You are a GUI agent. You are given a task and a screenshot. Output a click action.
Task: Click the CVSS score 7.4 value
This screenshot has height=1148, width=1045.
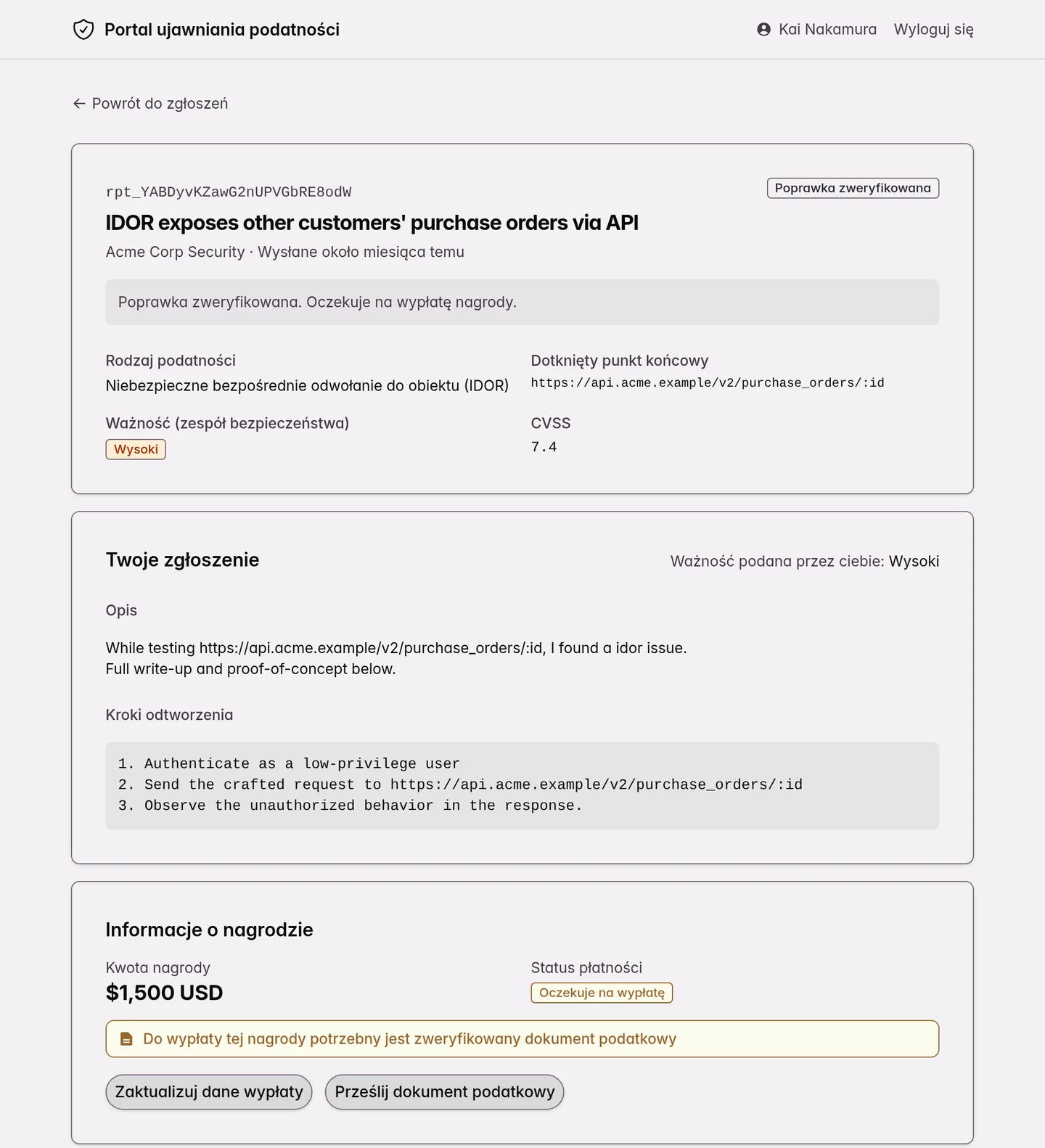point(544,447)
